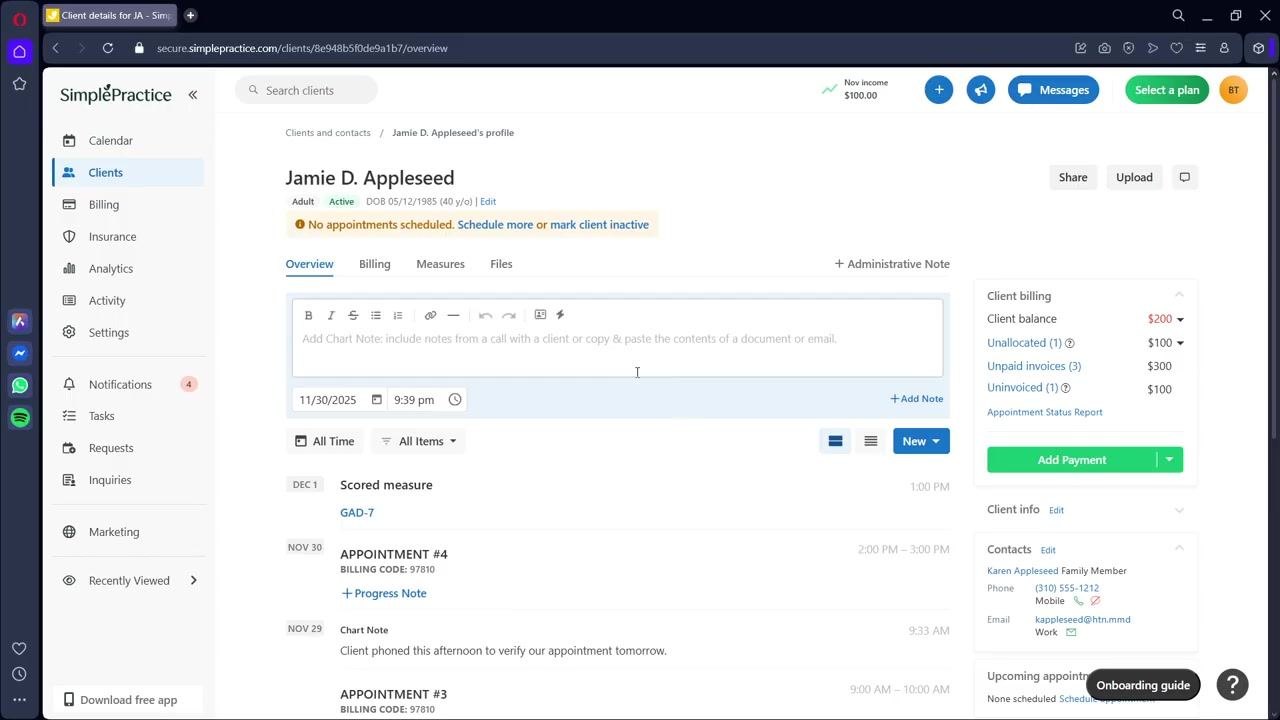Viewport: 1280px width, 720px height.
Task: Click the clock icon beside note time
Action: tap(455, 400)
